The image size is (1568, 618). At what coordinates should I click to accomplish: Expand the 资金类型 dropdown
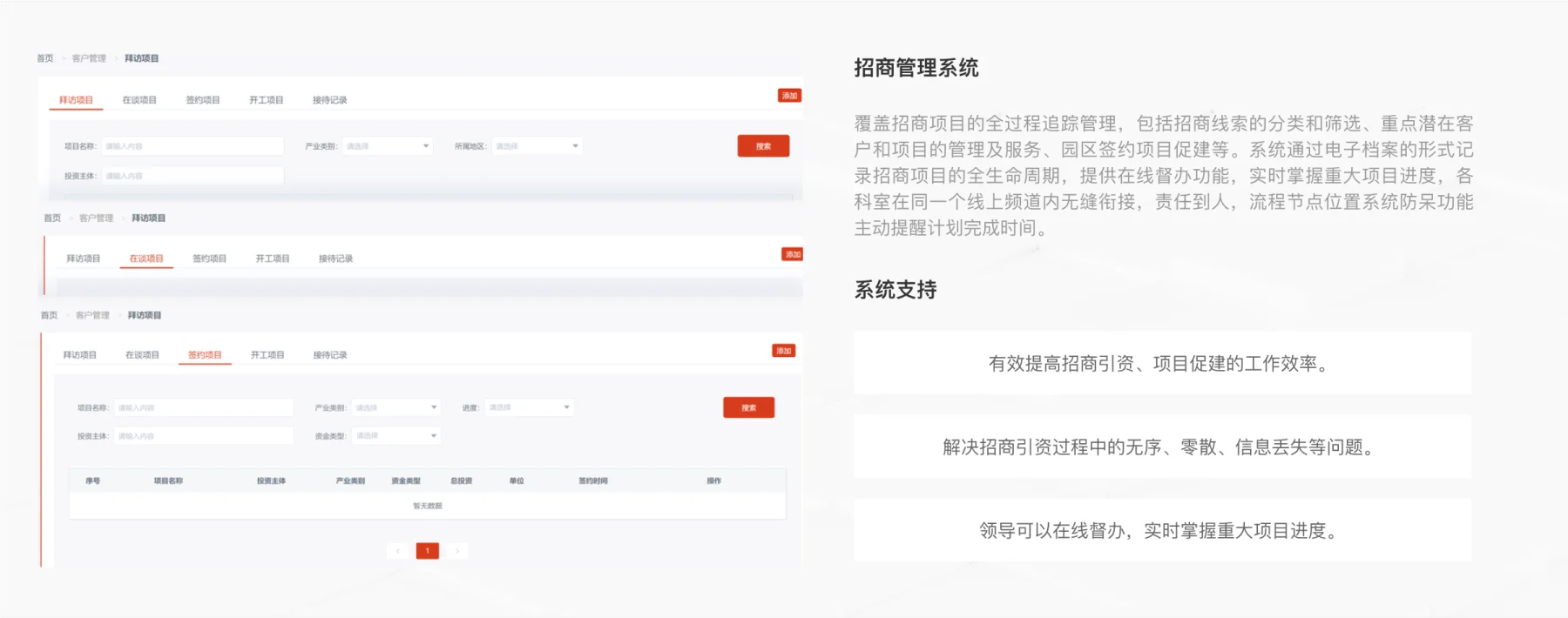[x=396, y=436]
